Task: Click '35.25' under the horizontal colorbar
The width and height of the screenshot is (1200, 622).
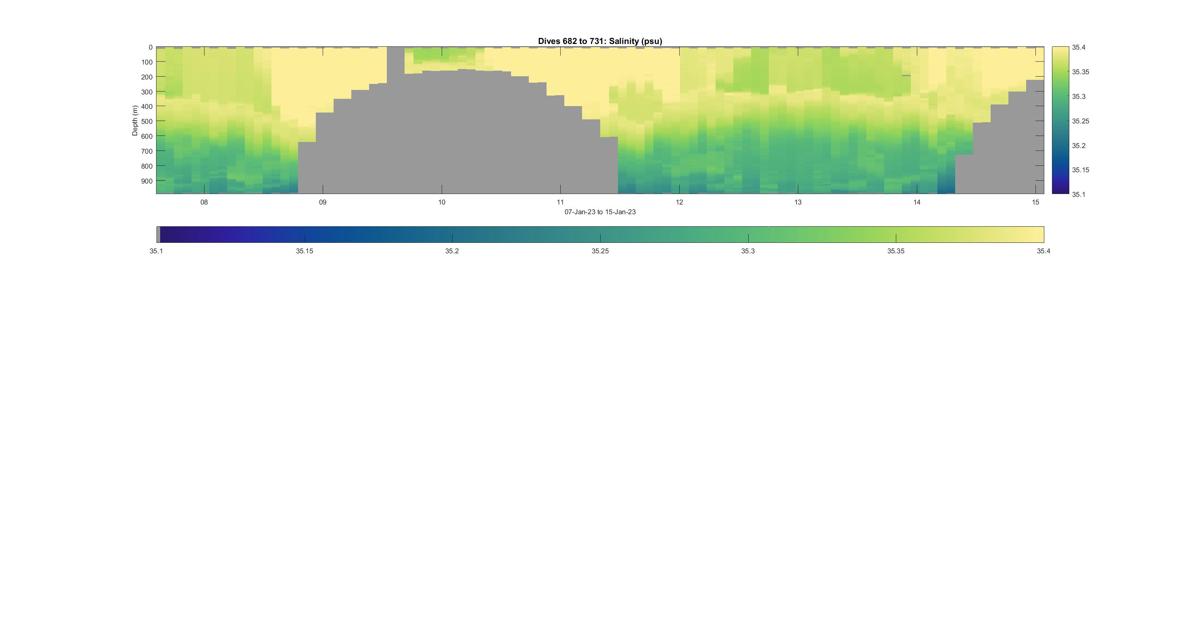Action: click(600, 251)
